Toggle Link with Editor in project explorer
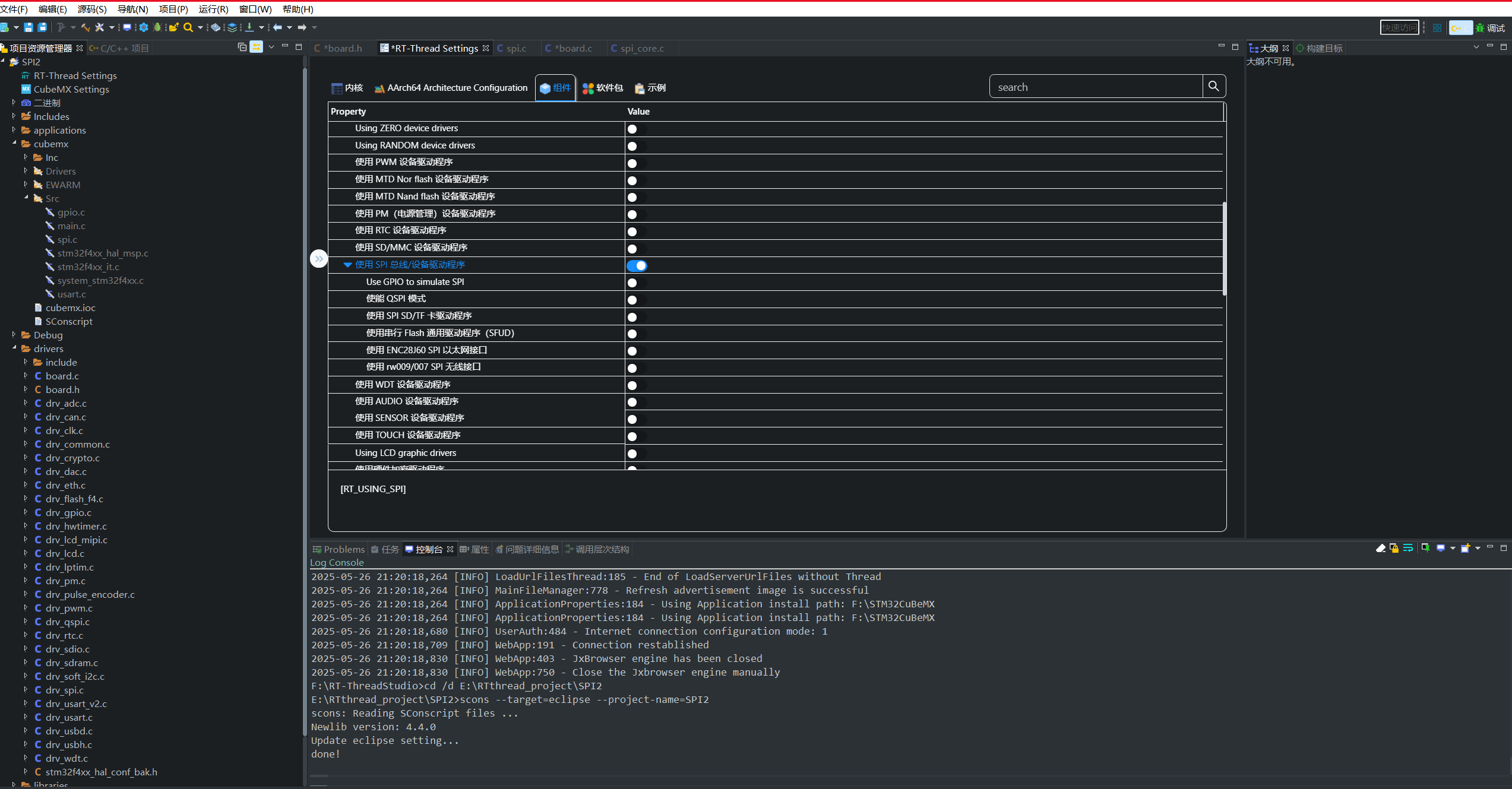 (256, 47)
